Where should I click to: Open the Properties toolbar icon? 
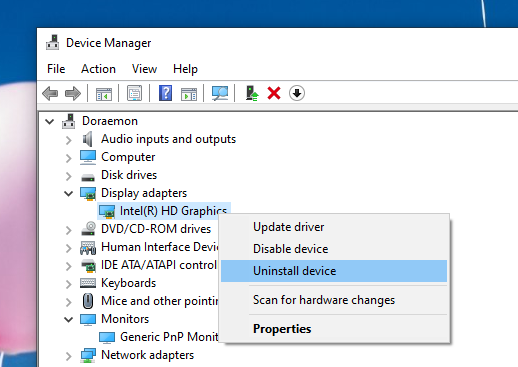pos(134,93)
